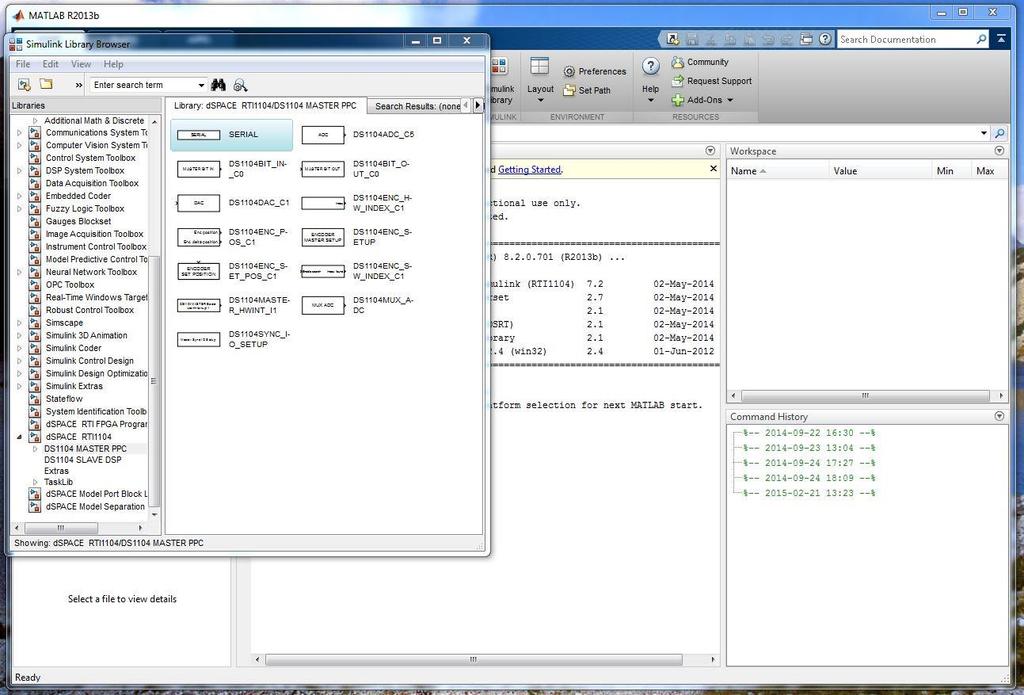
Task: Click the Community button label
Action: (x=707, y=62)
